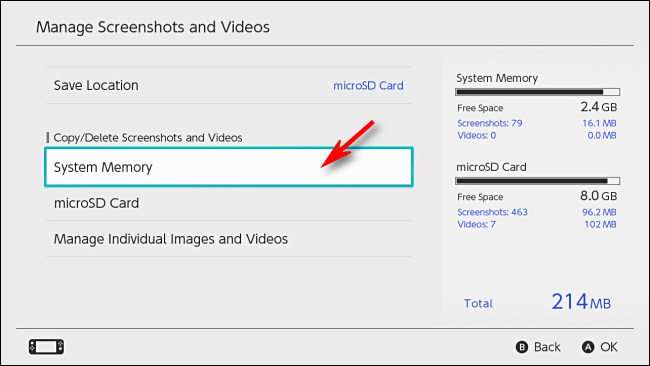Click the Switch console controller icon
The image size is (650, 366).
(46, 347)
